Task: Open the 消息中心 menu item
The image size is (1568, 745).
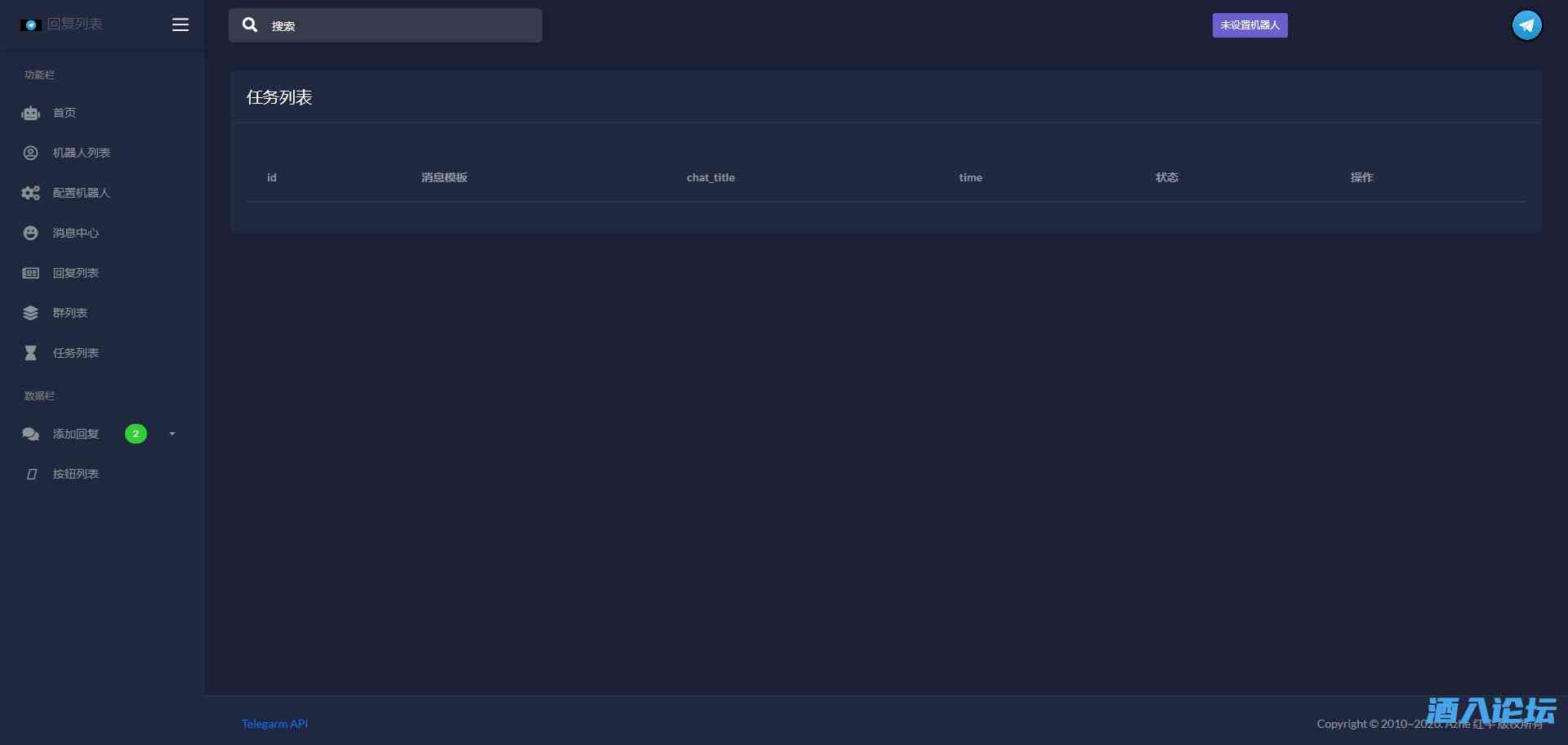Action: pos(76,233)
